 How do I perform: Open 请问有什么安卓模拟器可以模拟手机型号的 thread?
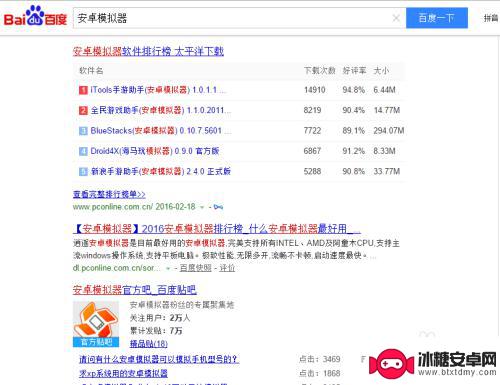159,359
